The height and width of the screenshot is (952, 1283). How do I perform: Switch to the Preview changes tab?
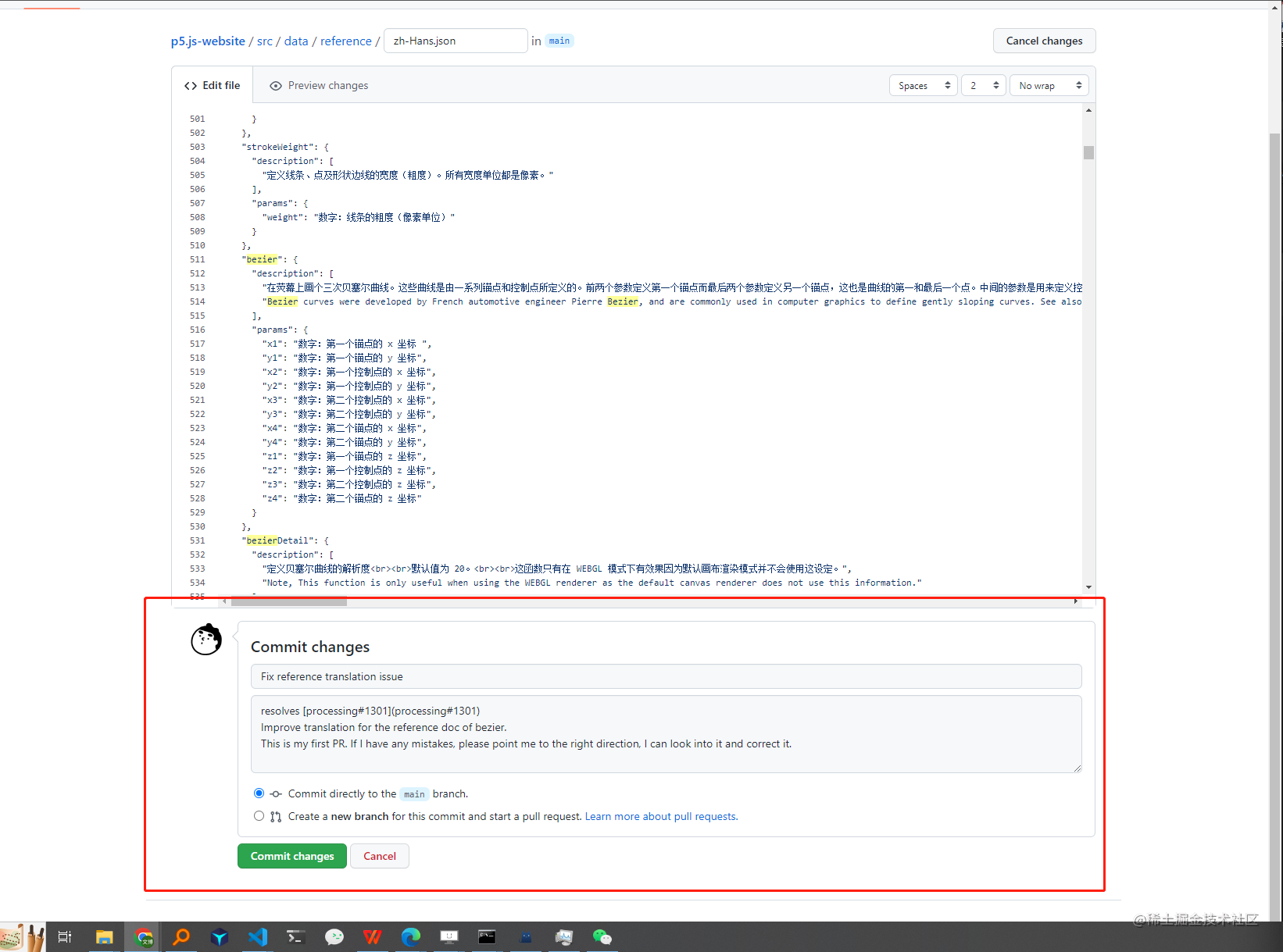[319, 85]
